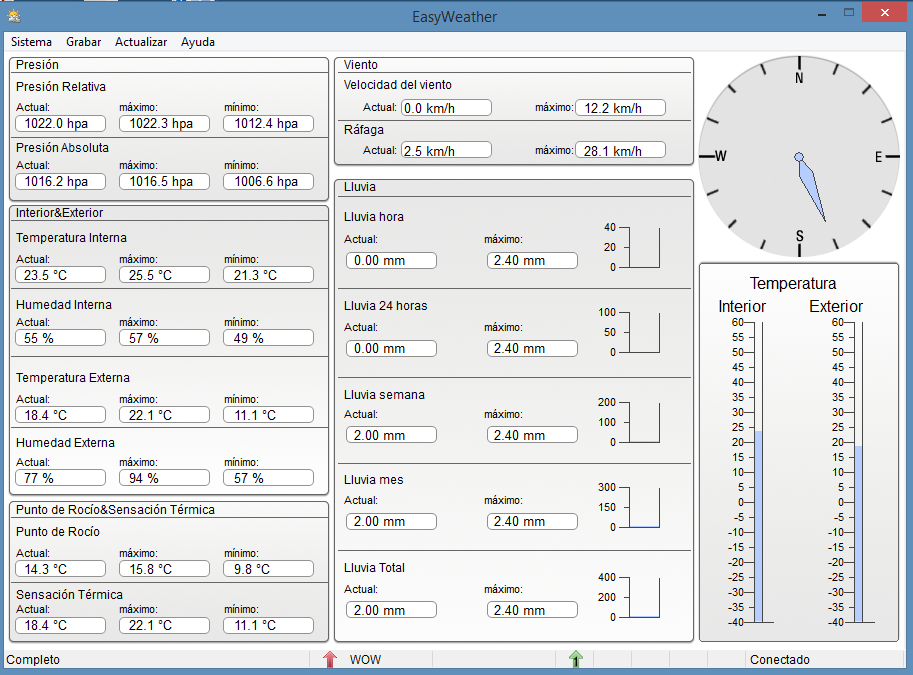This screenshot has width=913, height=675.
Task: Click the Humedad Externa mínimo field
Action: tap(268, 478)
